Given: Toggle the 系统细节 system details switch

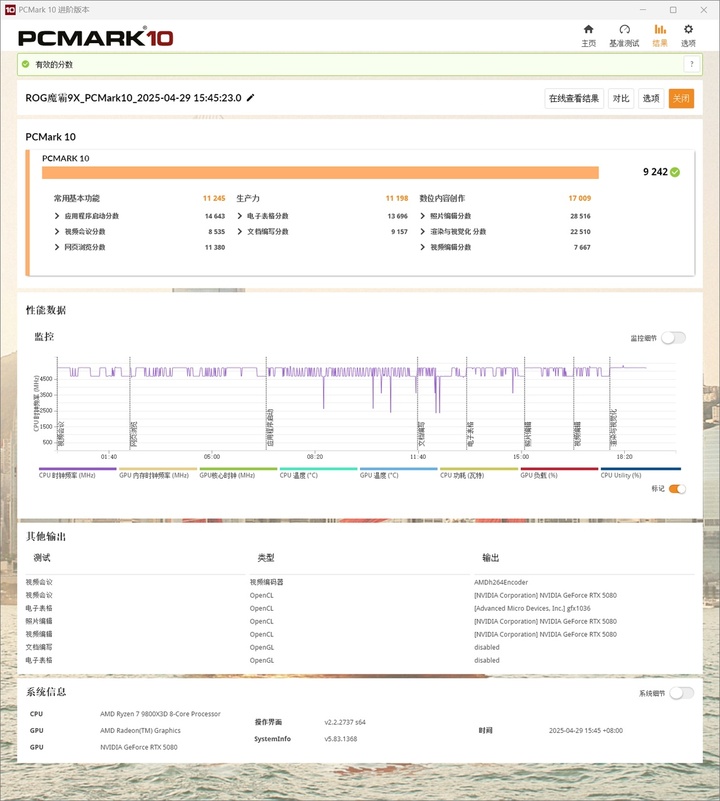Looking at the screenshot, I should [682, 693].
